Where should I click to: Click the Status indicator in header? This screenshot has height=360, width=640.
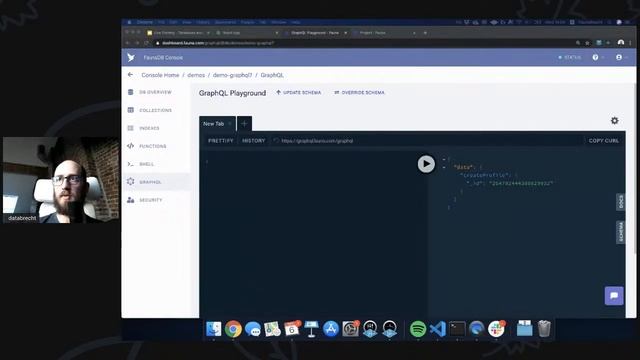[x=570, y=58]
